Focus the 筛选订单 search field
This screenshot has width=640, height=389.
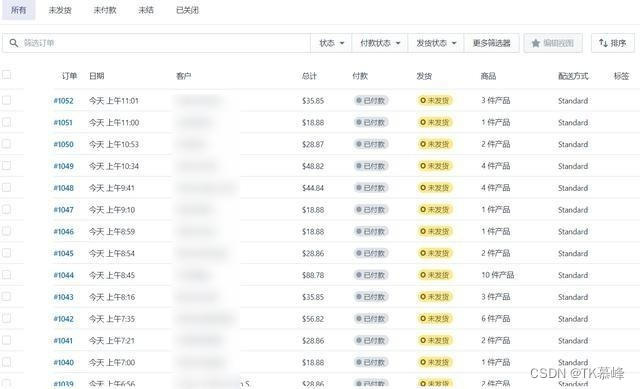coord(156,43)
